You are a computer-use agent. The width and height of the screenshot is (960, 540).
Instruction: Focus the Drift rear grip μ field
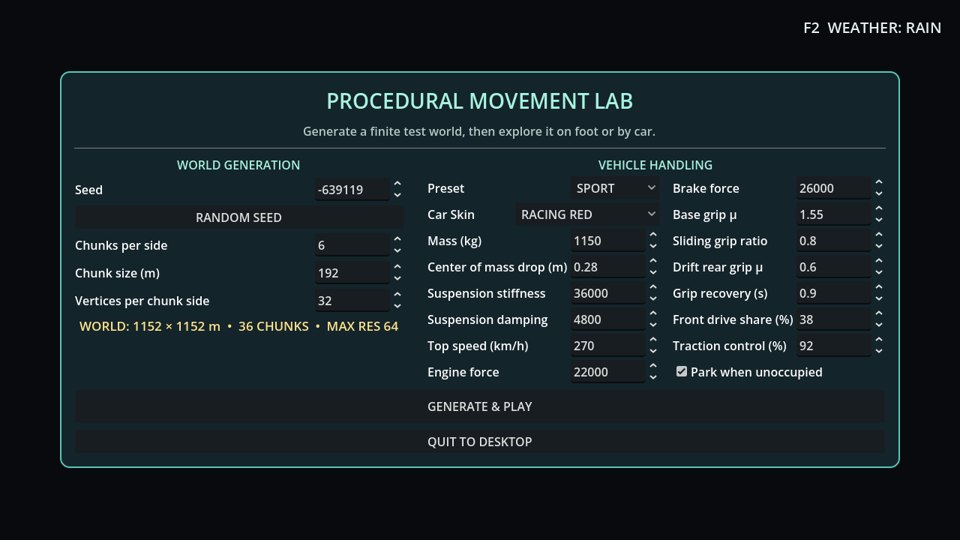click(834, 267)
